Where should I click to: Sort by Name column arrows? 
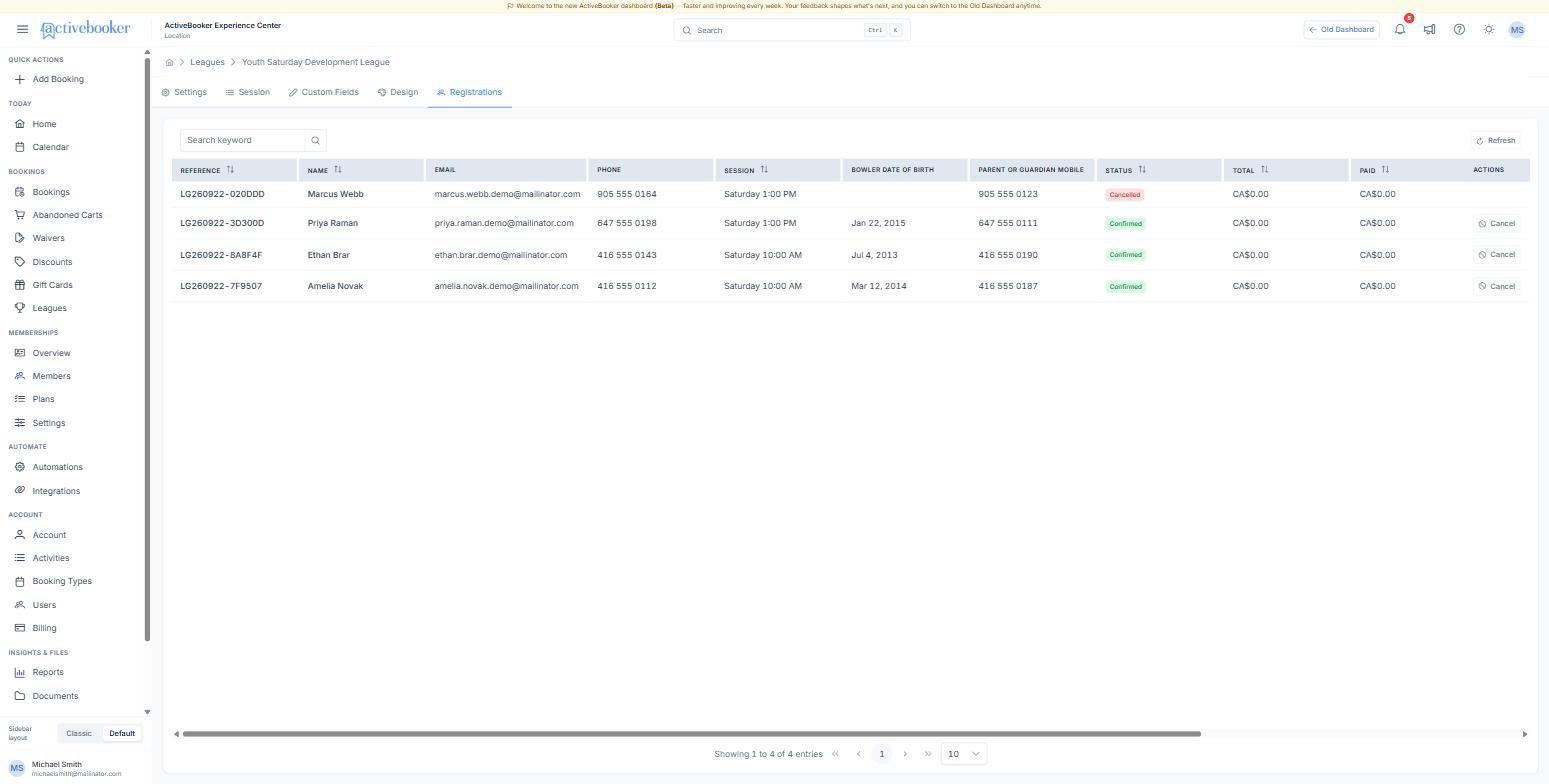(338, 170)
